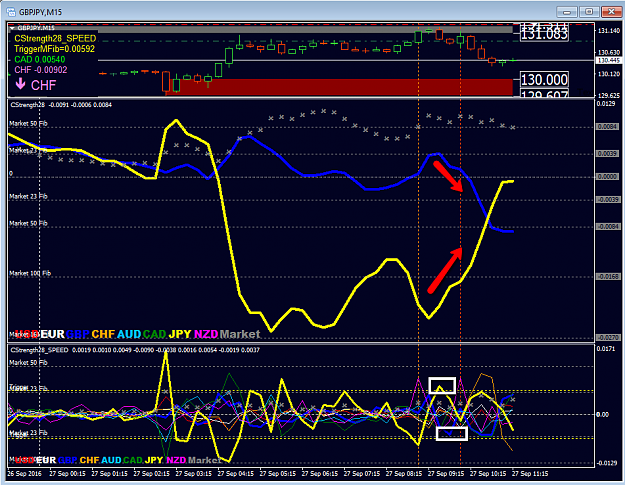Click the -0.0168 level tag on scale
625x485 pixels.
coord(607,277)
